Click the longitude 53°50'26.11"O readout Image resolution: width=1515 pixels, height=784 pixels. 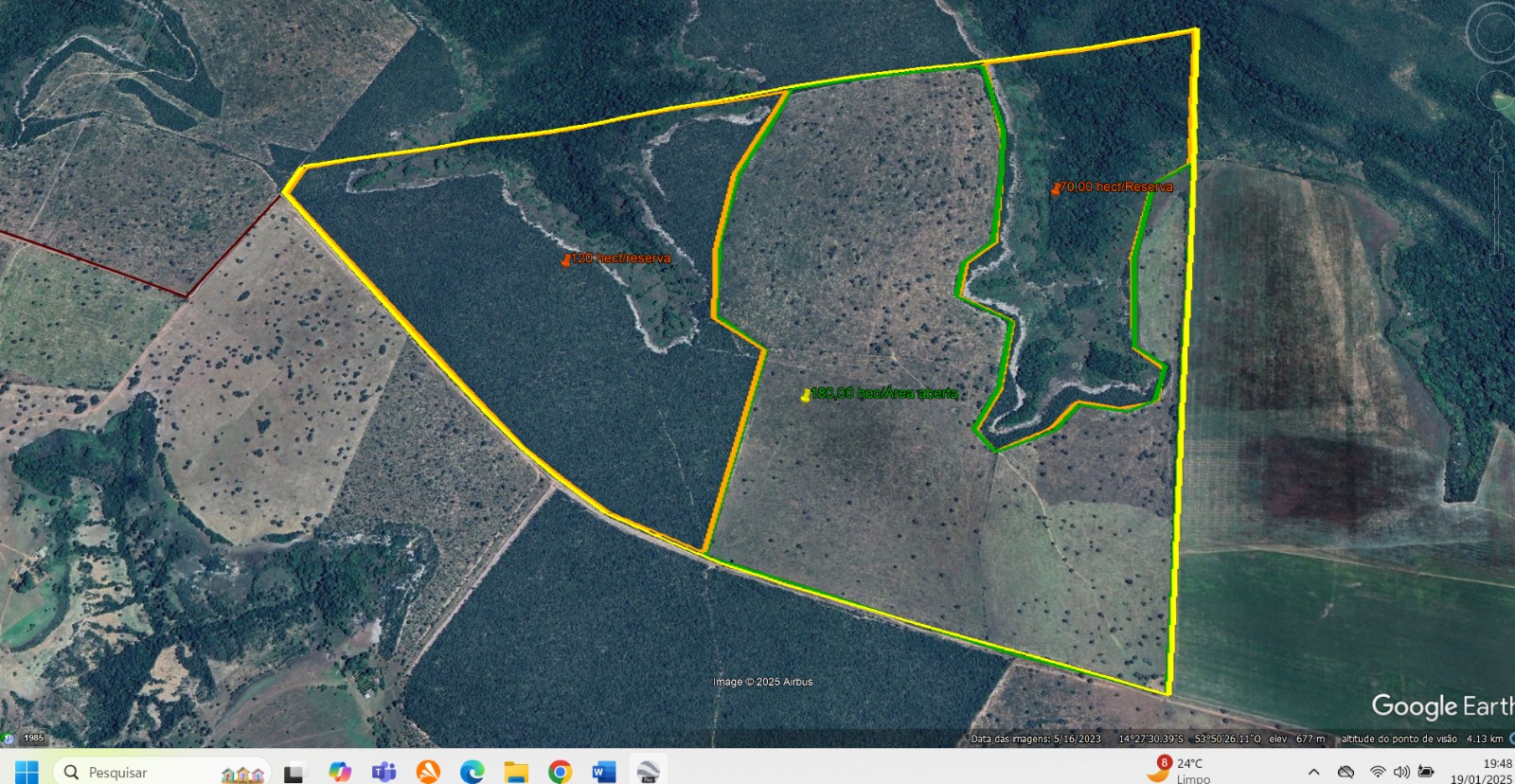click(1227, 739)
